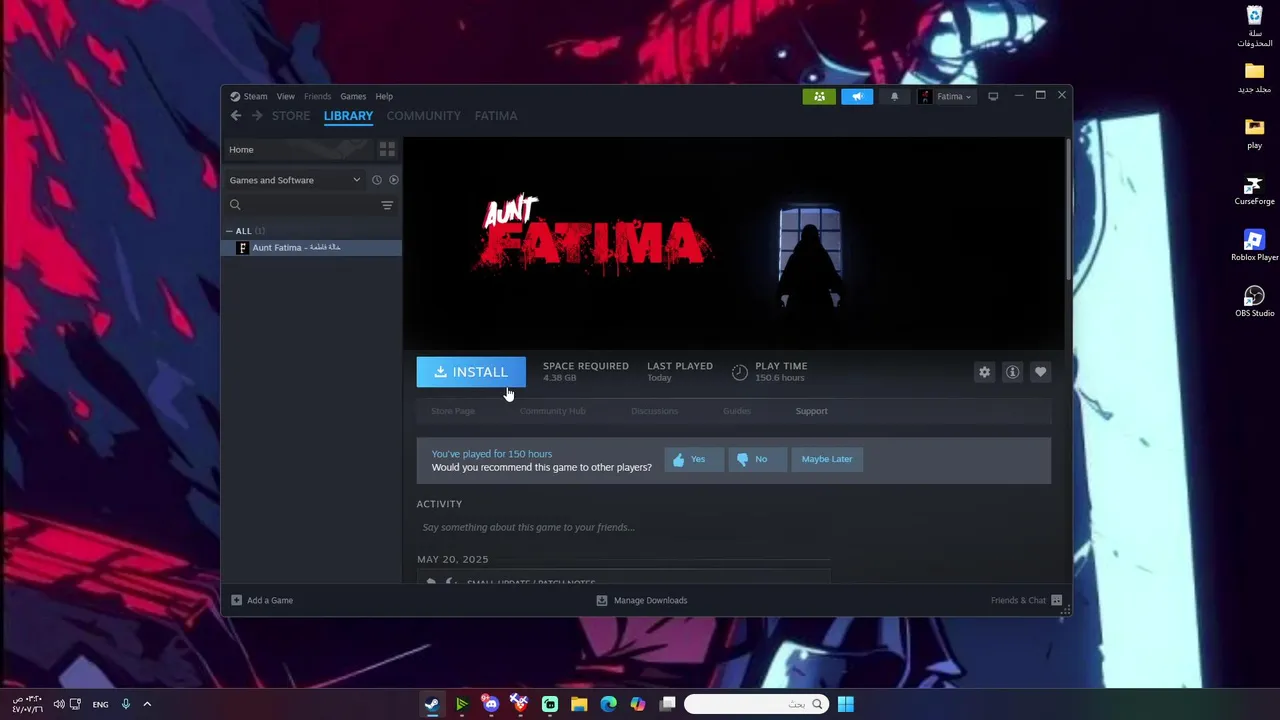Choose Maybe Later

tap(827, 459)
